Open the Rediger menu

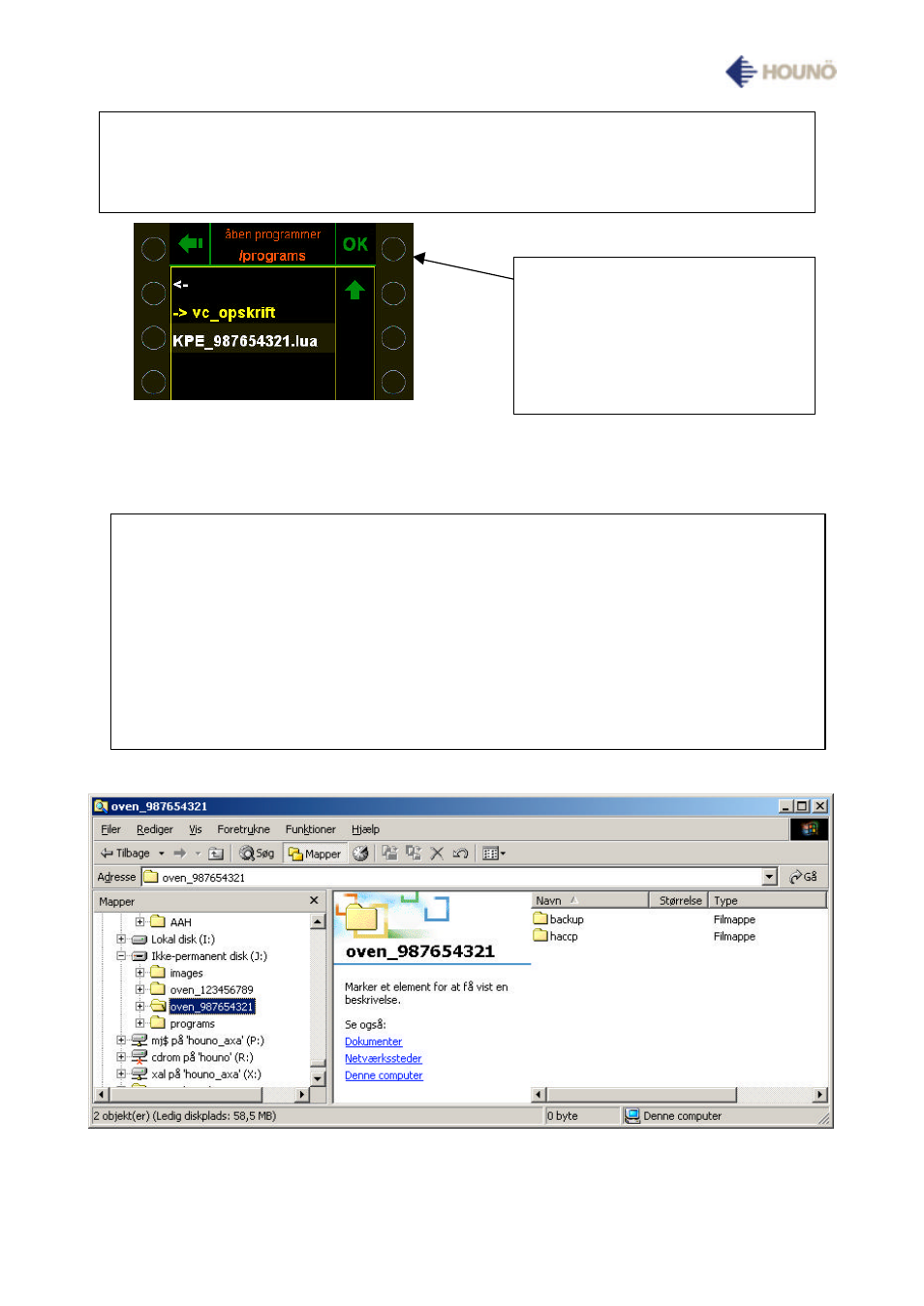coord(154,829)
